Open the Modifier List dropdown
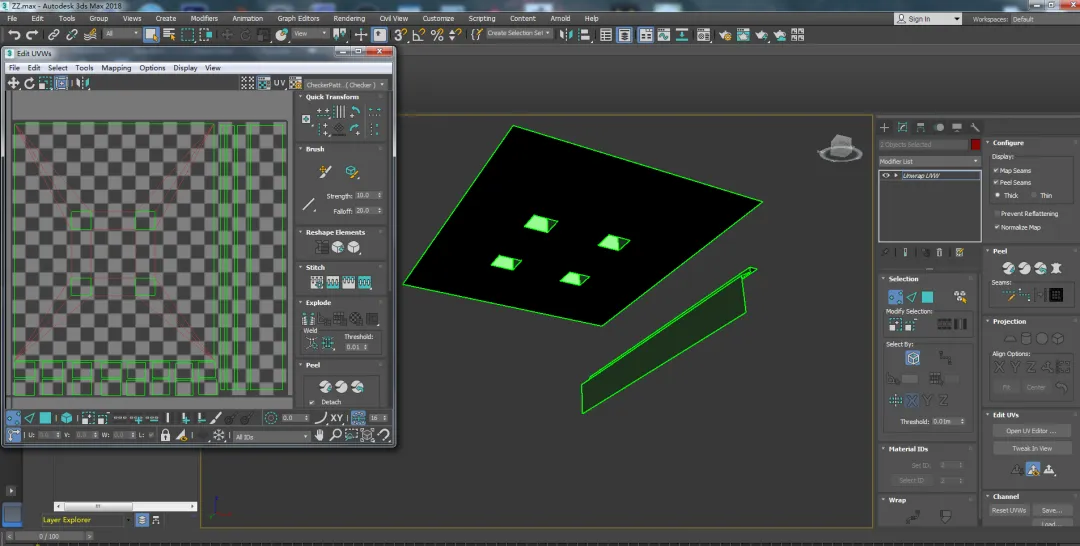The width and height of the screenshot is (1080, 546). [x=929, y=161]
